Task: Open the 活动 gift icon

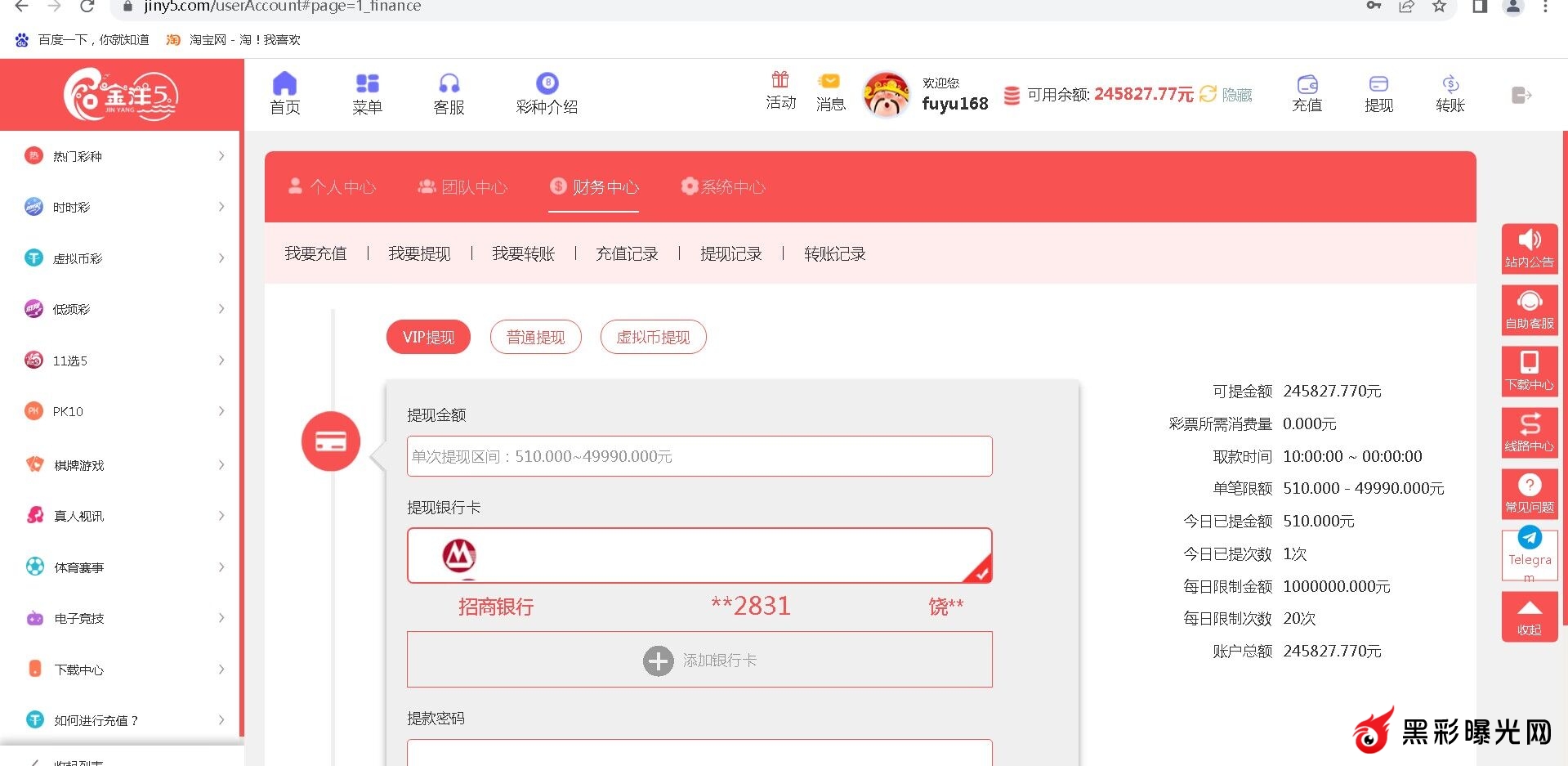Action: coord(780,80)
